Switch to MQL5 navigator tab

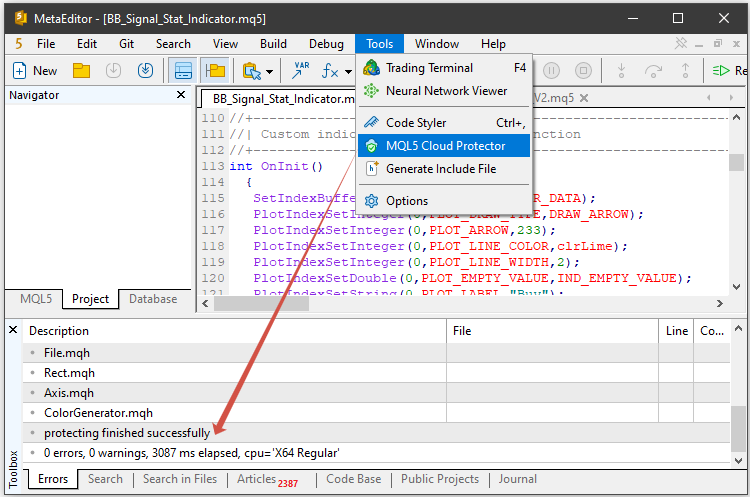click(36, 299)
